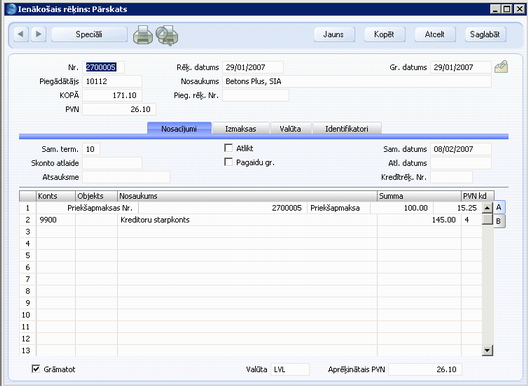
Task: Click the Atl. datums field
Action: 461,163
